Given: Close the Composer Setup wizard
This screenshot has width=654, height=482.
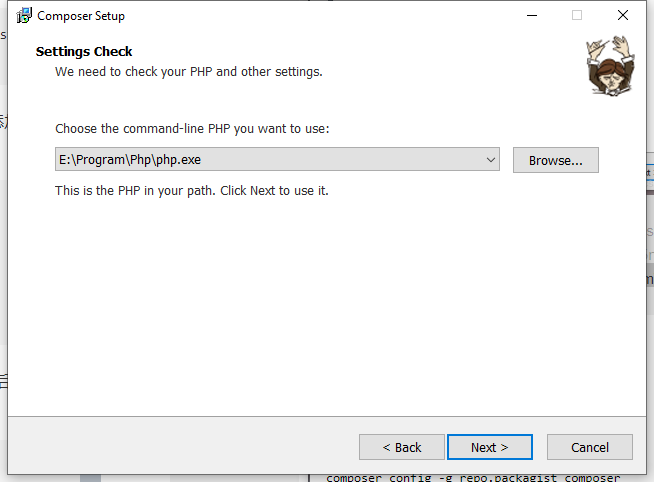Looking at the screenshot, I should pyautogui.click(x=623, y=16).
